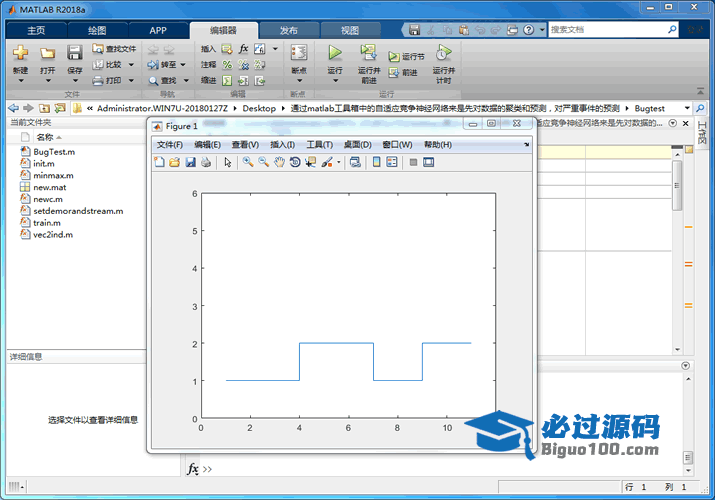
Task: Open the Compare (比较) dropdown arrow
Action: click(131, 65)
